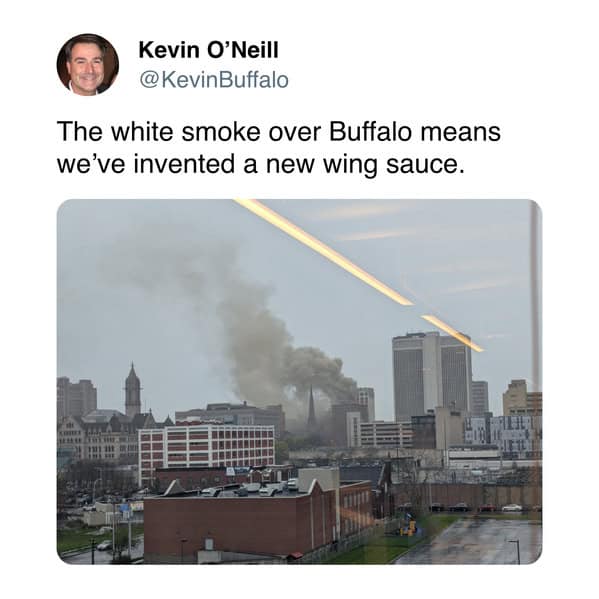Click the blue patterned building on the right
The height and width of the screenshot is (599, 599).
(x=502, y=434)
